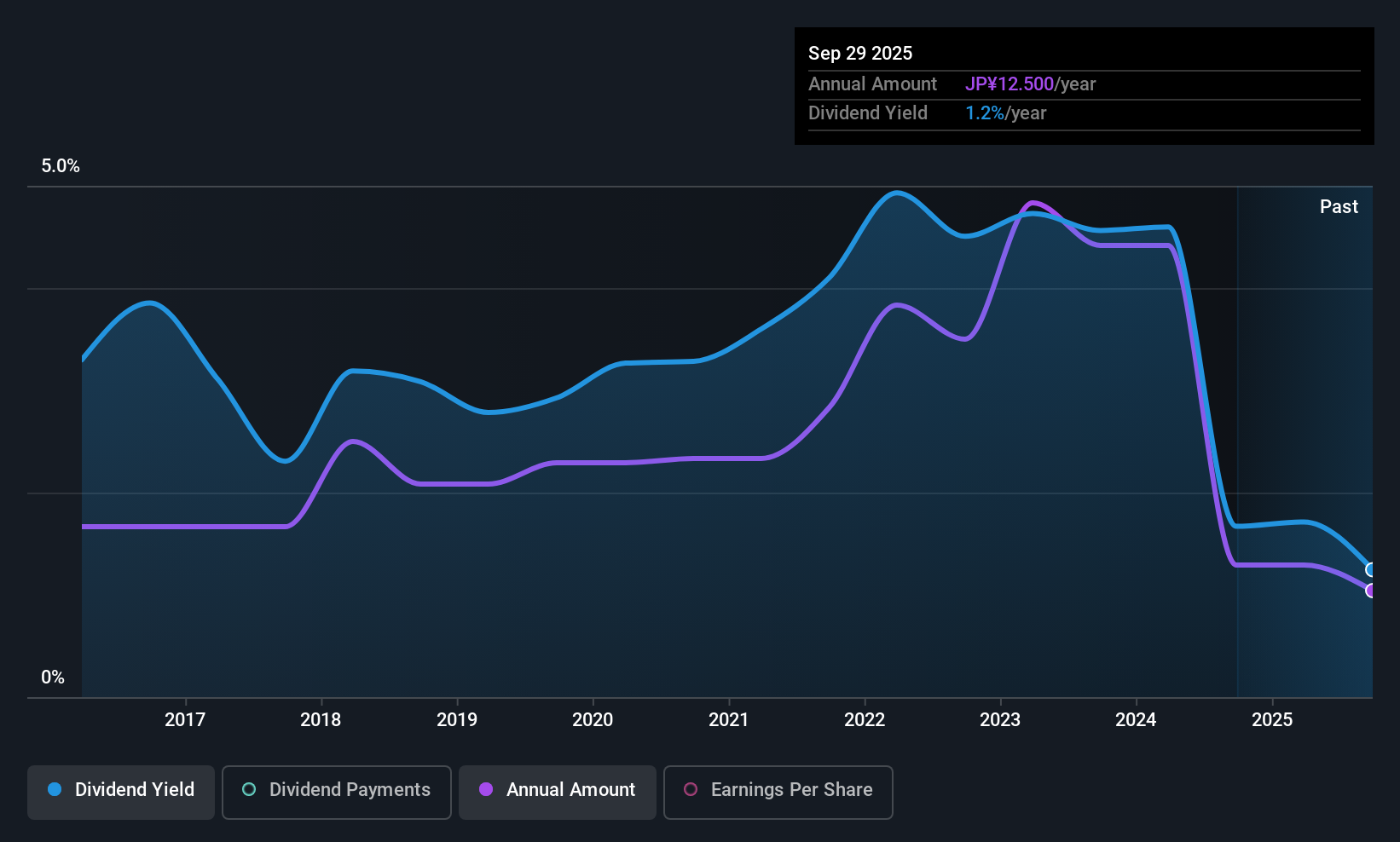Image resolution: width=1400 pixels, height=842 pixels.
Task: Click the purple dot beside Annual Amount
Action: (x=486, y=790)
